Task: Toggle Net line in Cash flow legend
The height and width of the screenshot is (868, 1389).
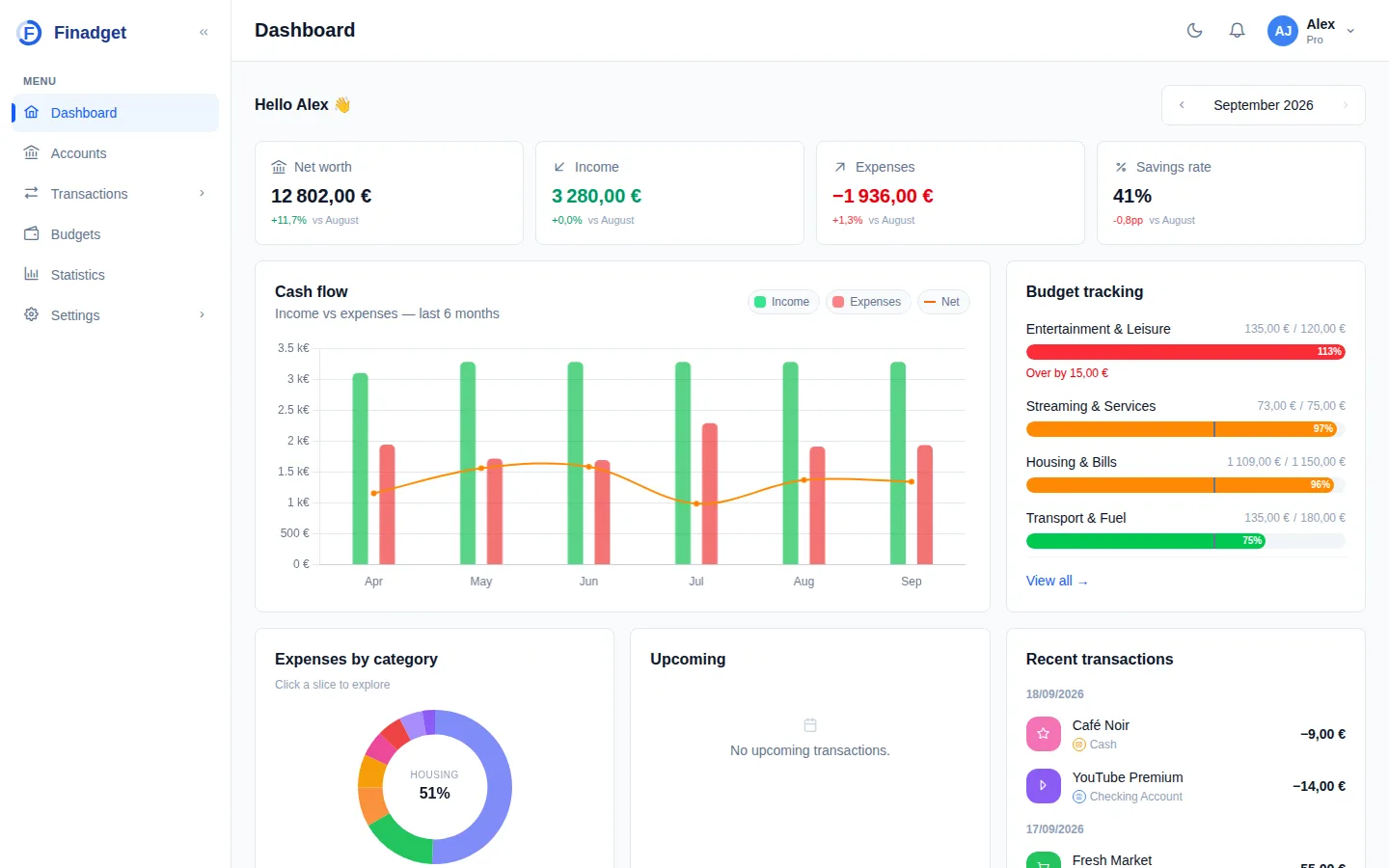Action: (x=942, y=302)
